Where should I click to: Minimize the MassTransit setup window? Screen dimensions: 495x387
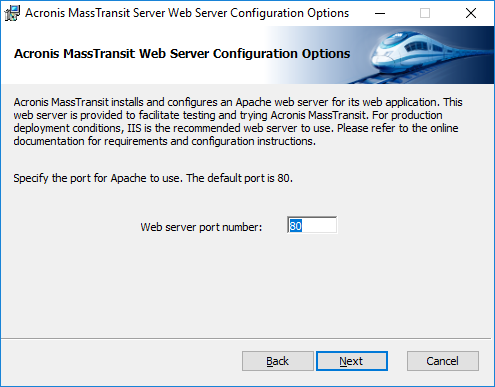[380, 13]
